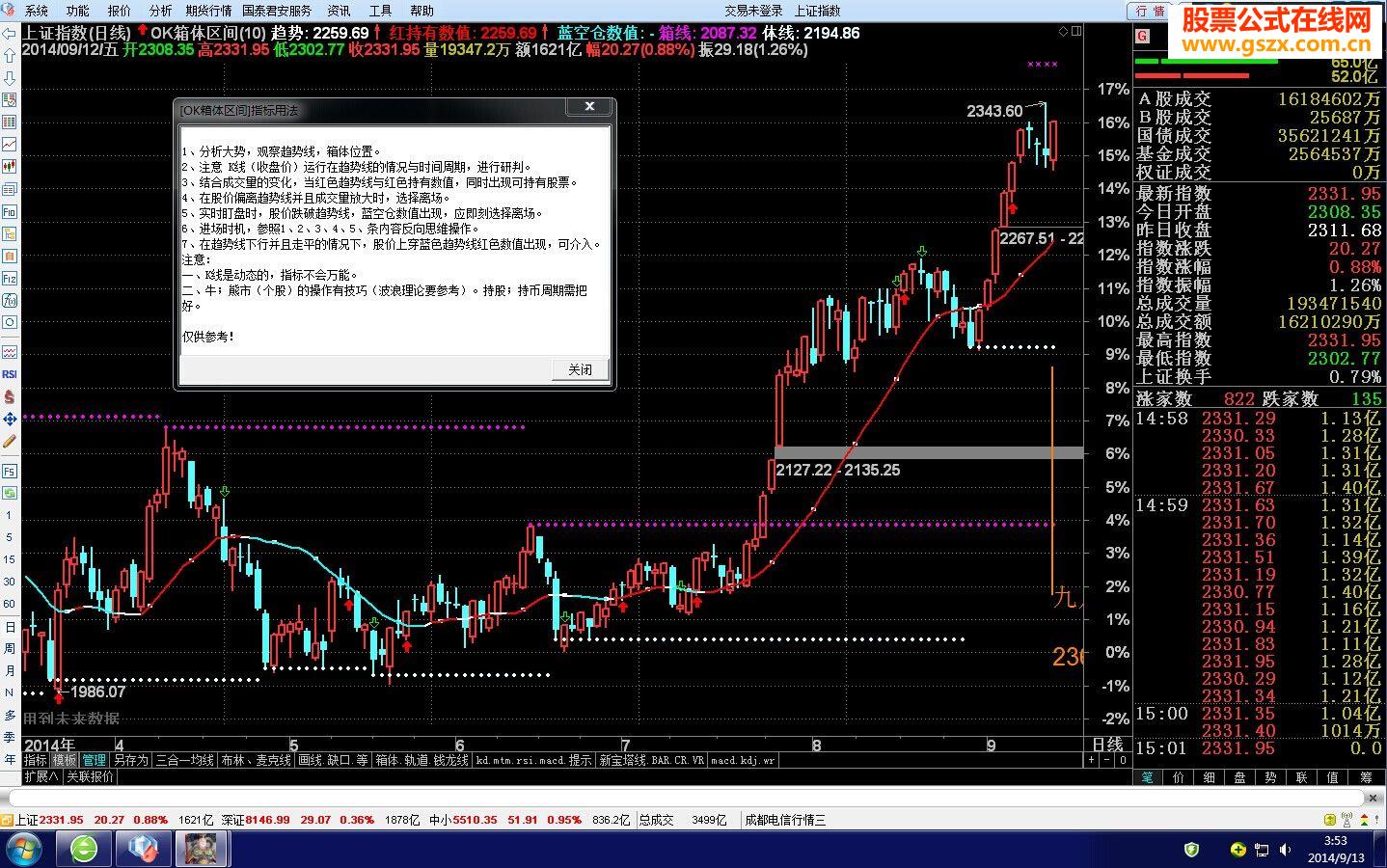Select the quarterly (季) period

point(9,736)
